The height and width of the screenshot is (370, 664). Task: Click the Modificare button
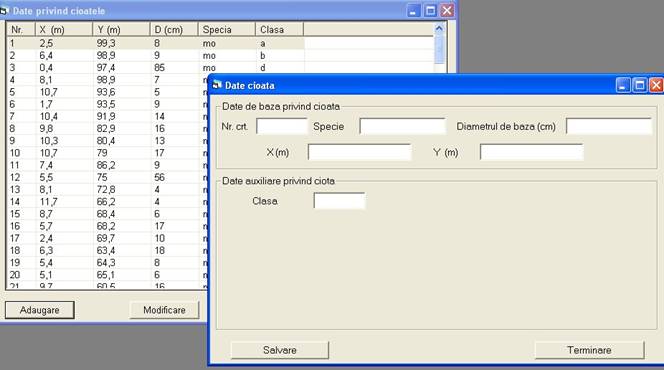pos(164,310)
